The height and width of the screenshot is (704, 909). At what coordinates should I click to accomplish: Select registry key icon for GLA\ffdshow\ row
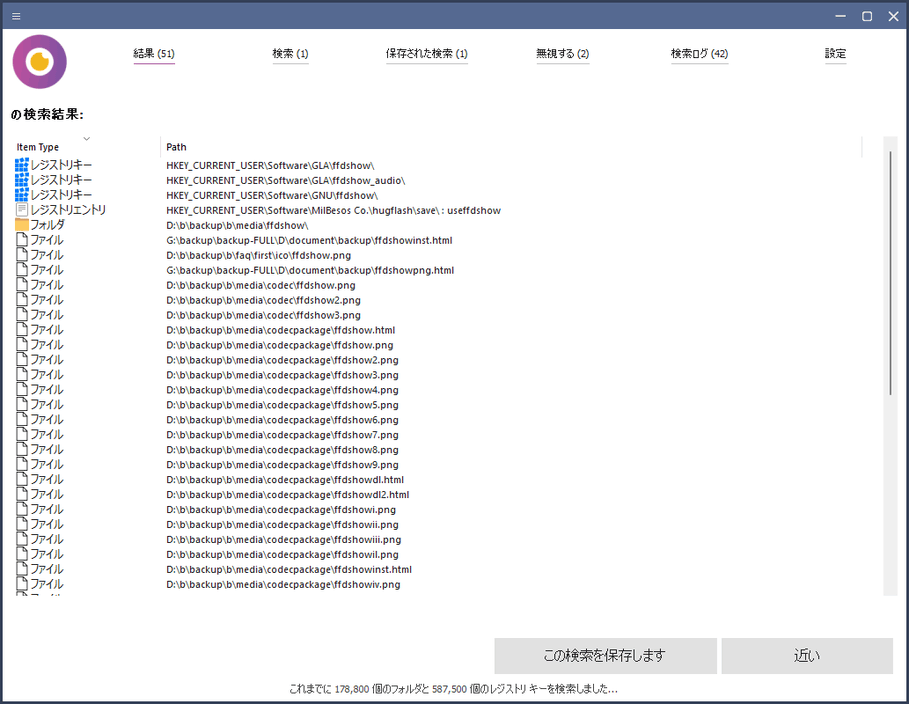pyautogui.click(x=21, y=165)
